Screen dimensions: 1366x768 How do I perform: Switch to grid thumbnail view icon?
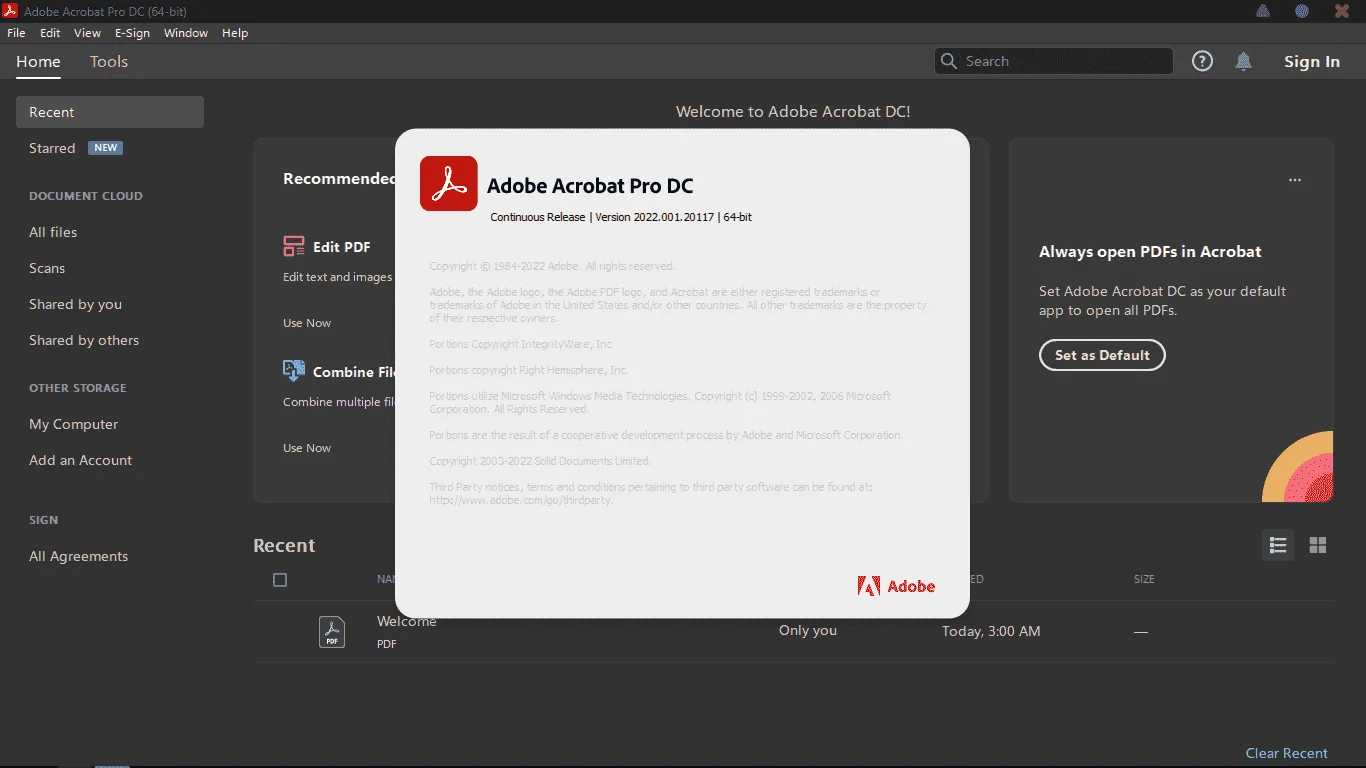(x=1318, y=545)
